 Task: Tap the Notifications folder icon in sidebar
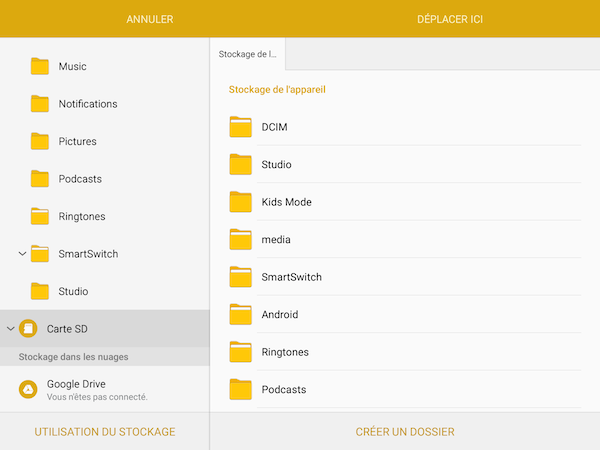tap(40, 104)
